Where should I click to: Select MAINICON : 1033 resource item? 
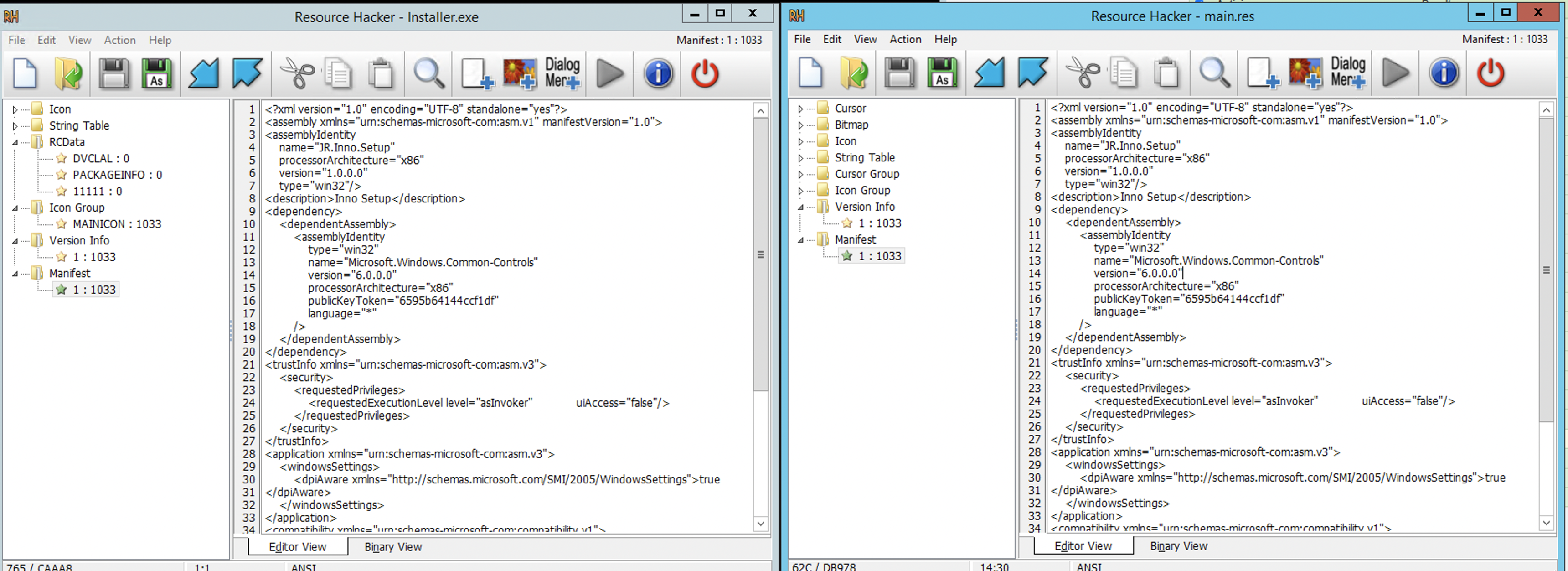point(117,225)
